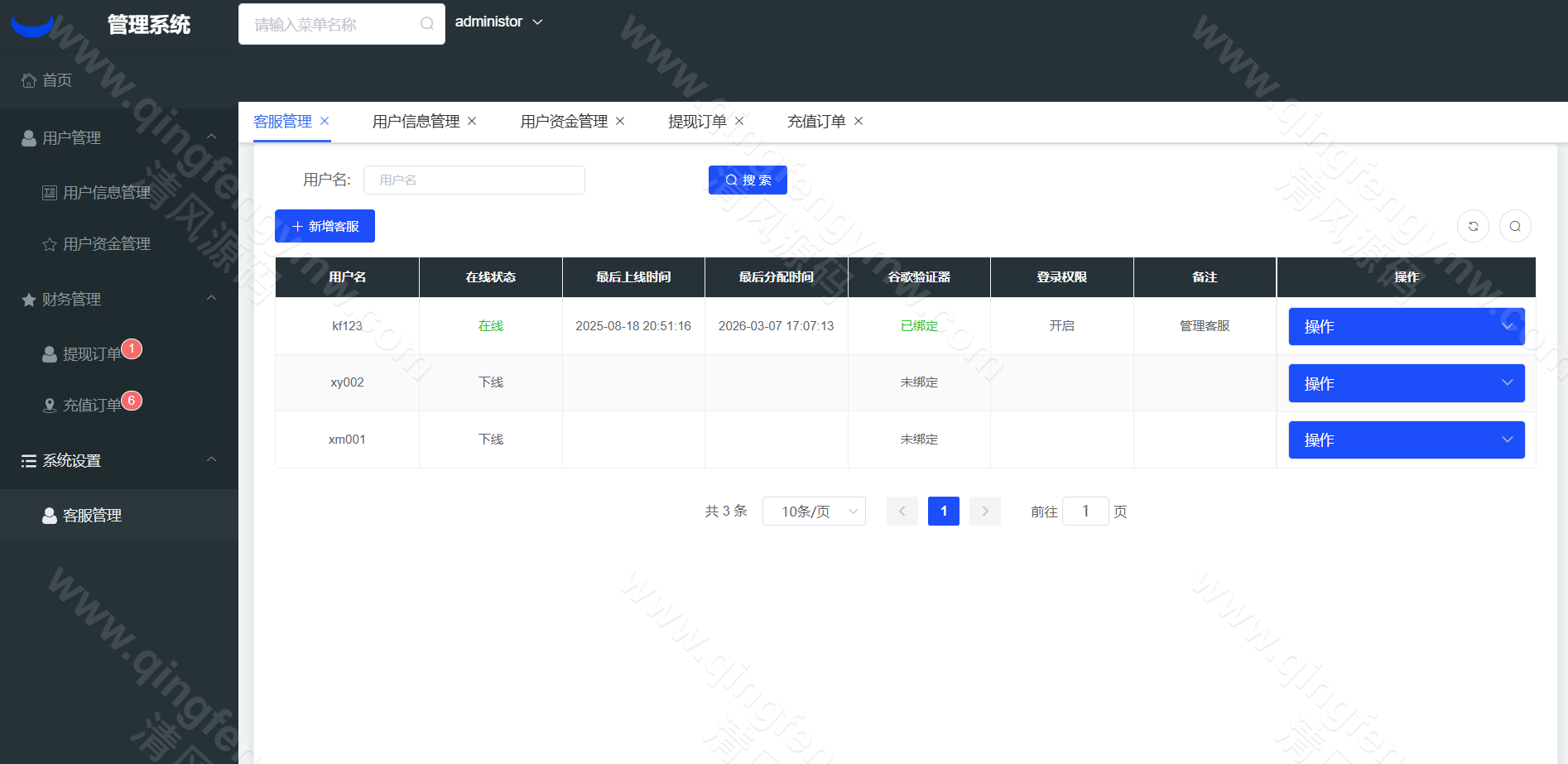Click the 开启 login permission cell
Screen dimensions: 1568x764
point(1061,326)
